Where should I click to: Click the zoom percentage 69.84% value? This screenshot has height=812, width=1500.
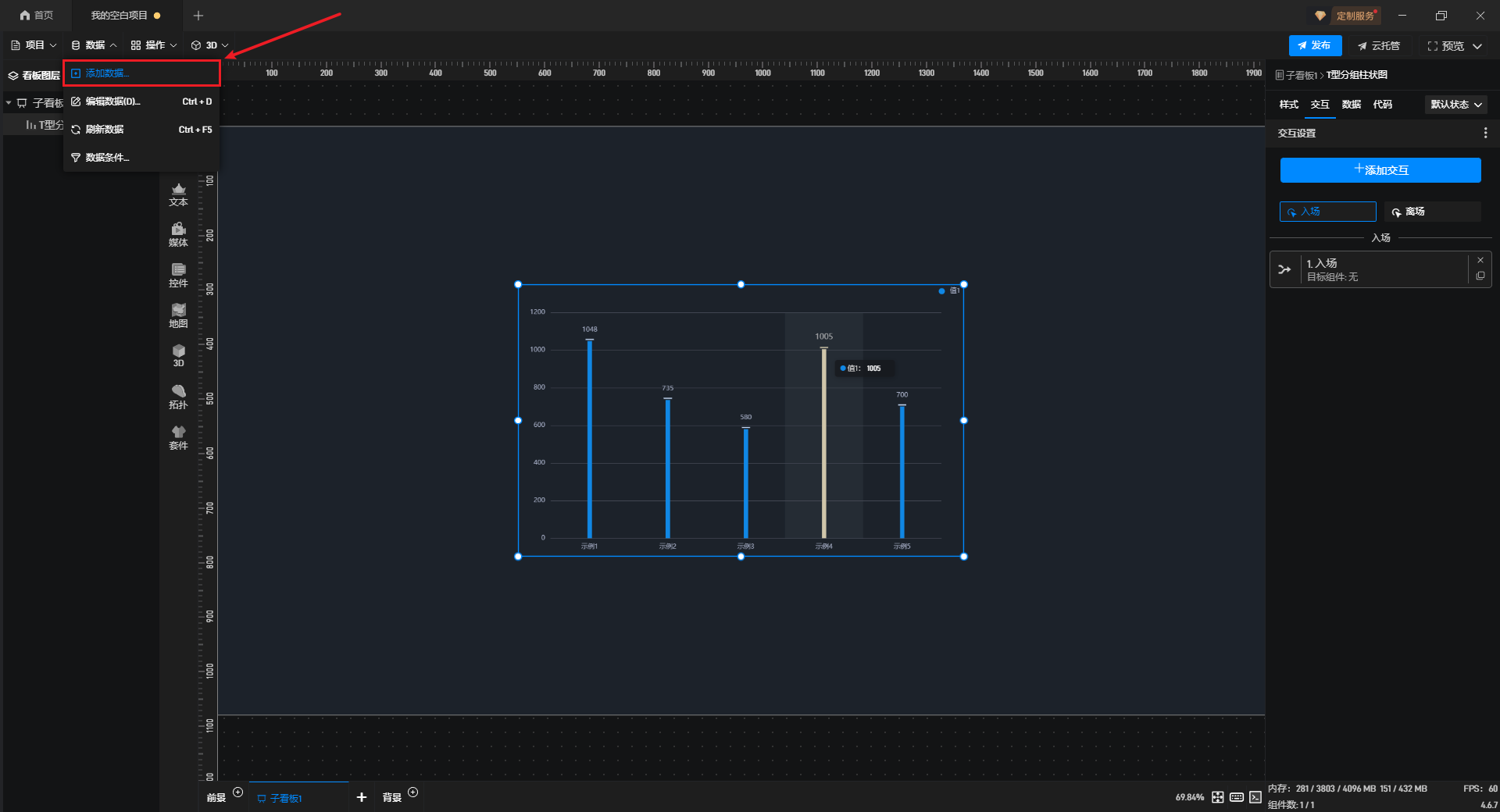(x=1189, y=797)
